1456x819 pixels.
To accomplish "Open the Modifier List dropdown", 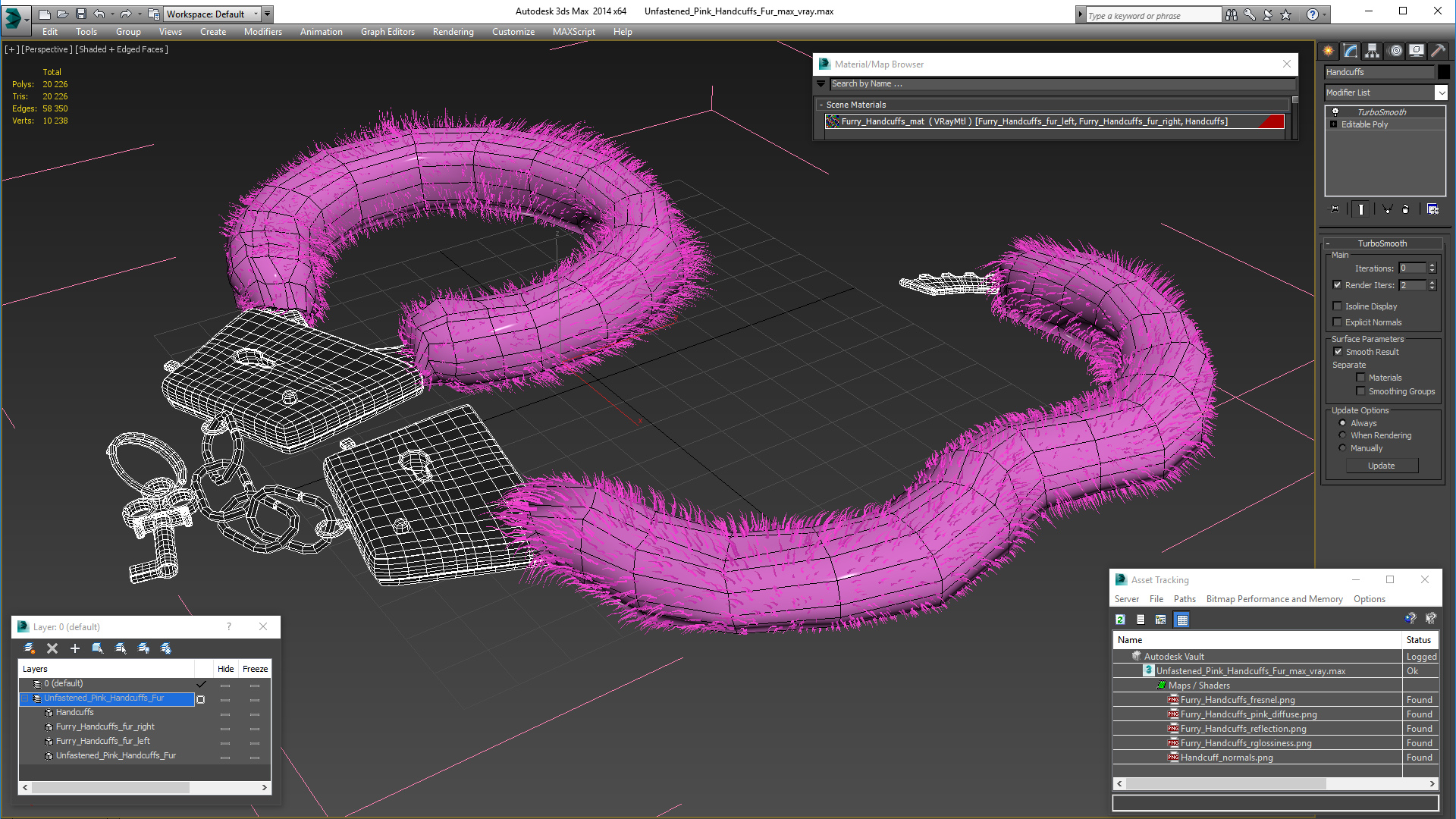I will click(x=1441, y=93).
